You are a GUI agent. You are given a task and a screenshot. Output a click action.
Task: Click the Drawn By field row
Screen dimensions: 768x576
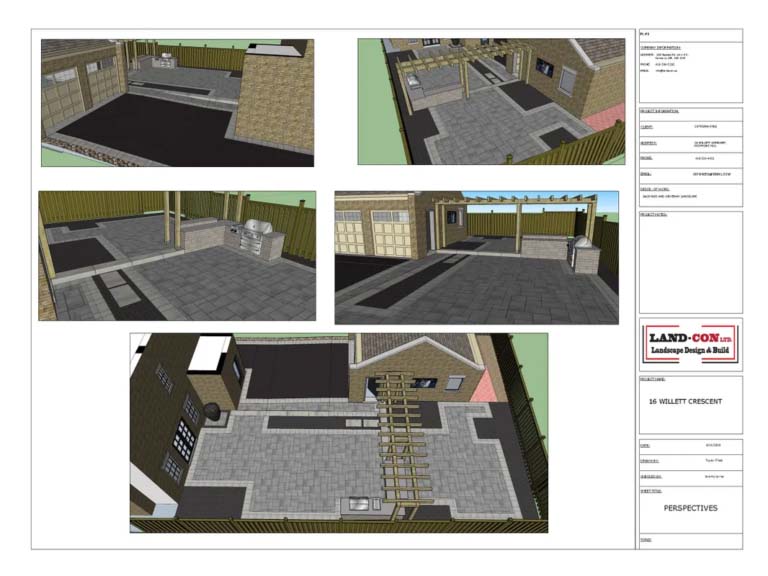[x=690, y=461]
